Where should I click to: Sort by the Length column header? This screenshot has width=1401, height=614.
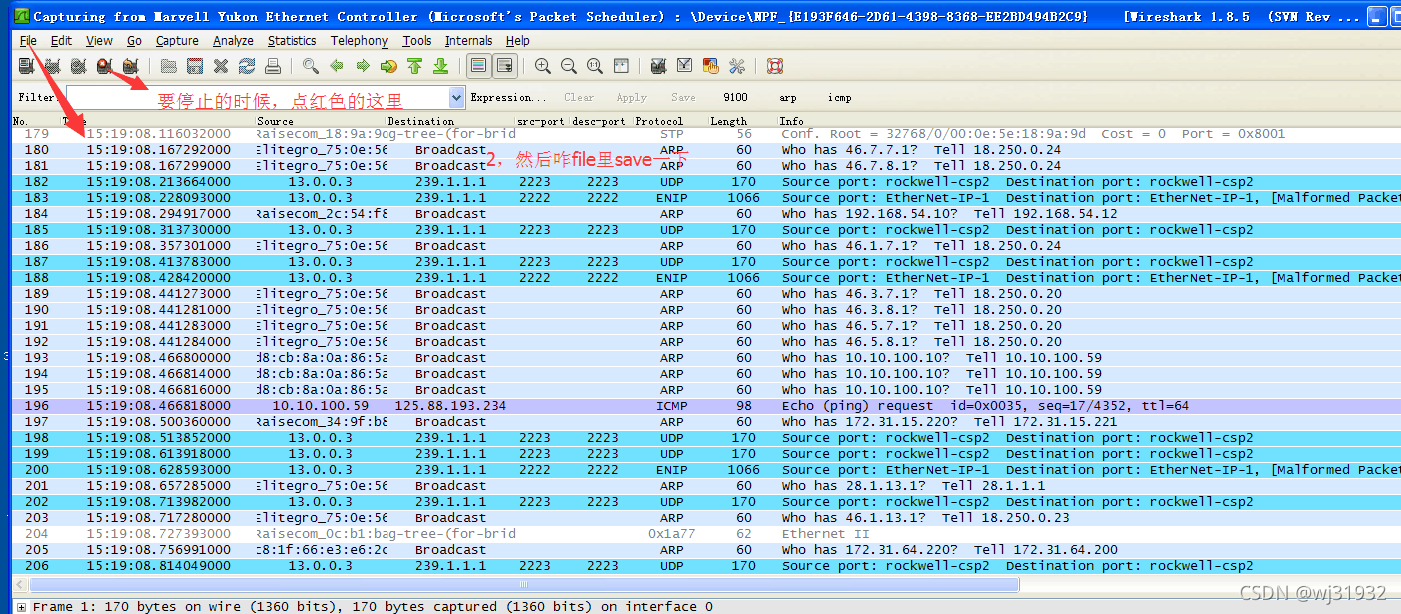coord(742,121)
